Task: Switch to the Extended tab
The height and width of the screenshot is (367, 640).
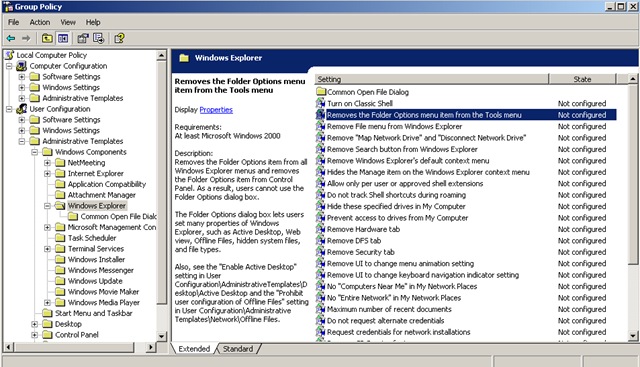Action: tap(194, 349)
